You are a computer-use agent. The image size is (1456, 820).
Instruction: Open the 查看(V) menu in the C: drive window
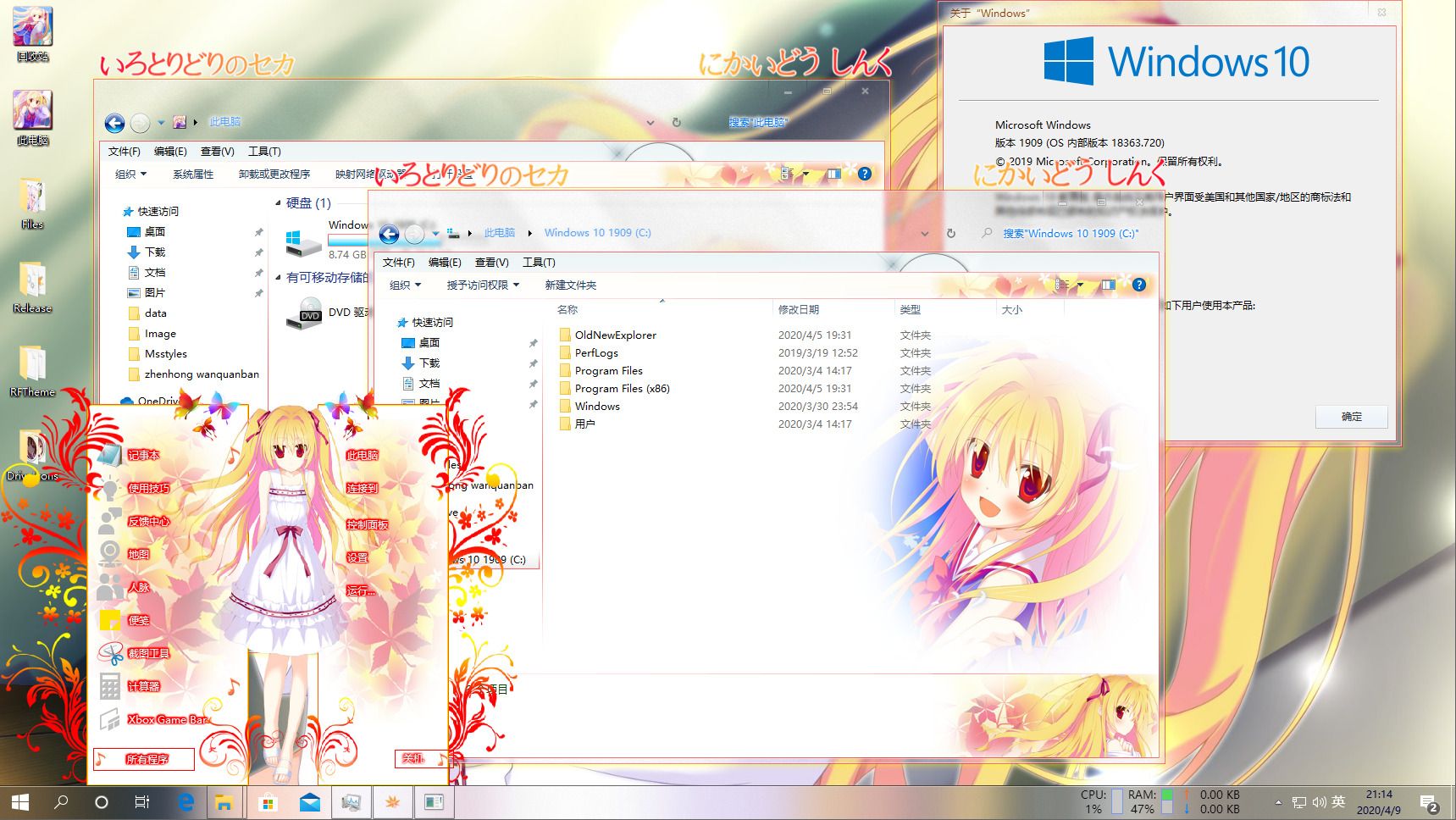pyautogui.click(x=491, y=263)
